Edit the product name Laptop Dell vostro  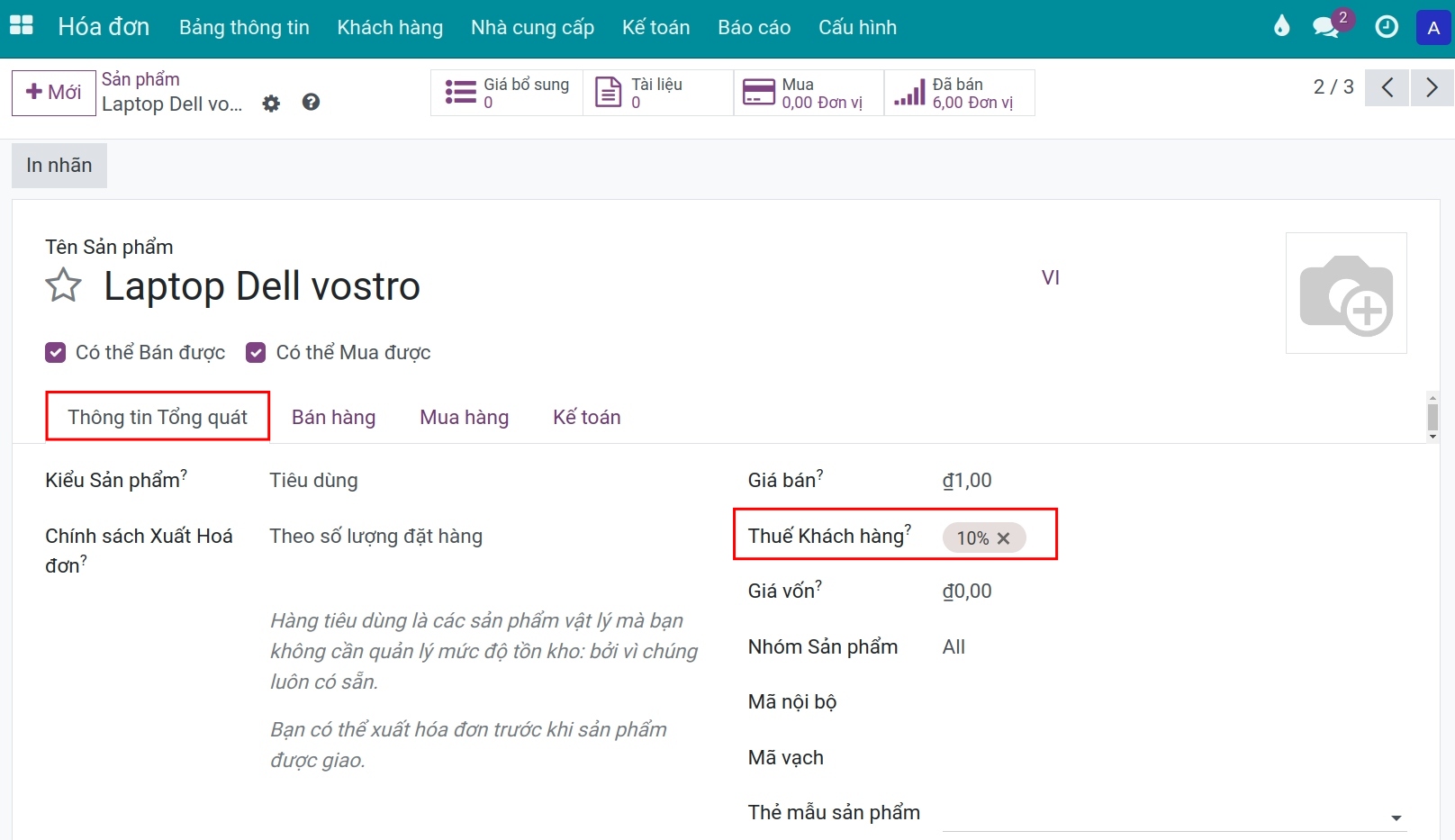coord(262,286)
